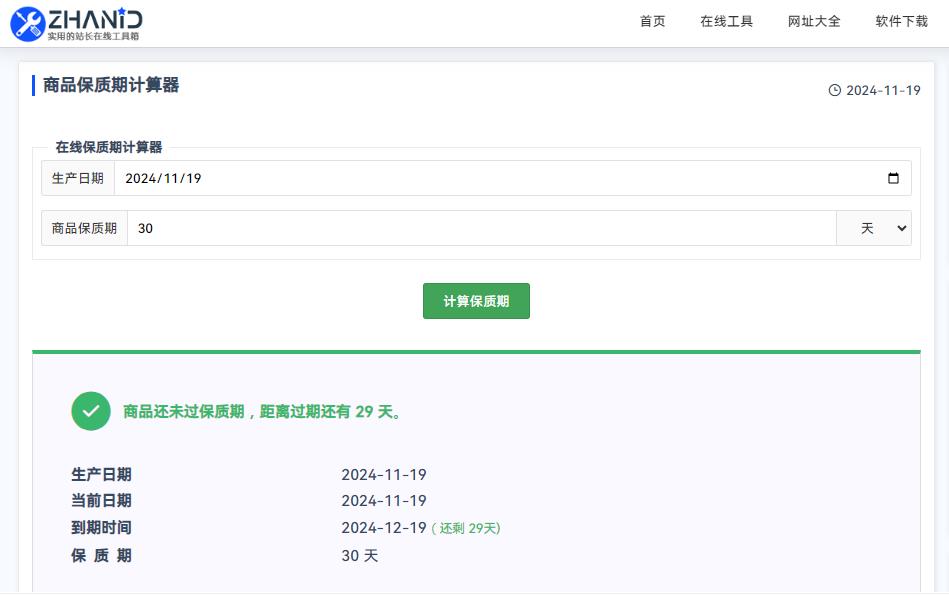Click the 到期时间 result label
This screenshot has width=949, height=595.
point(101,528)
